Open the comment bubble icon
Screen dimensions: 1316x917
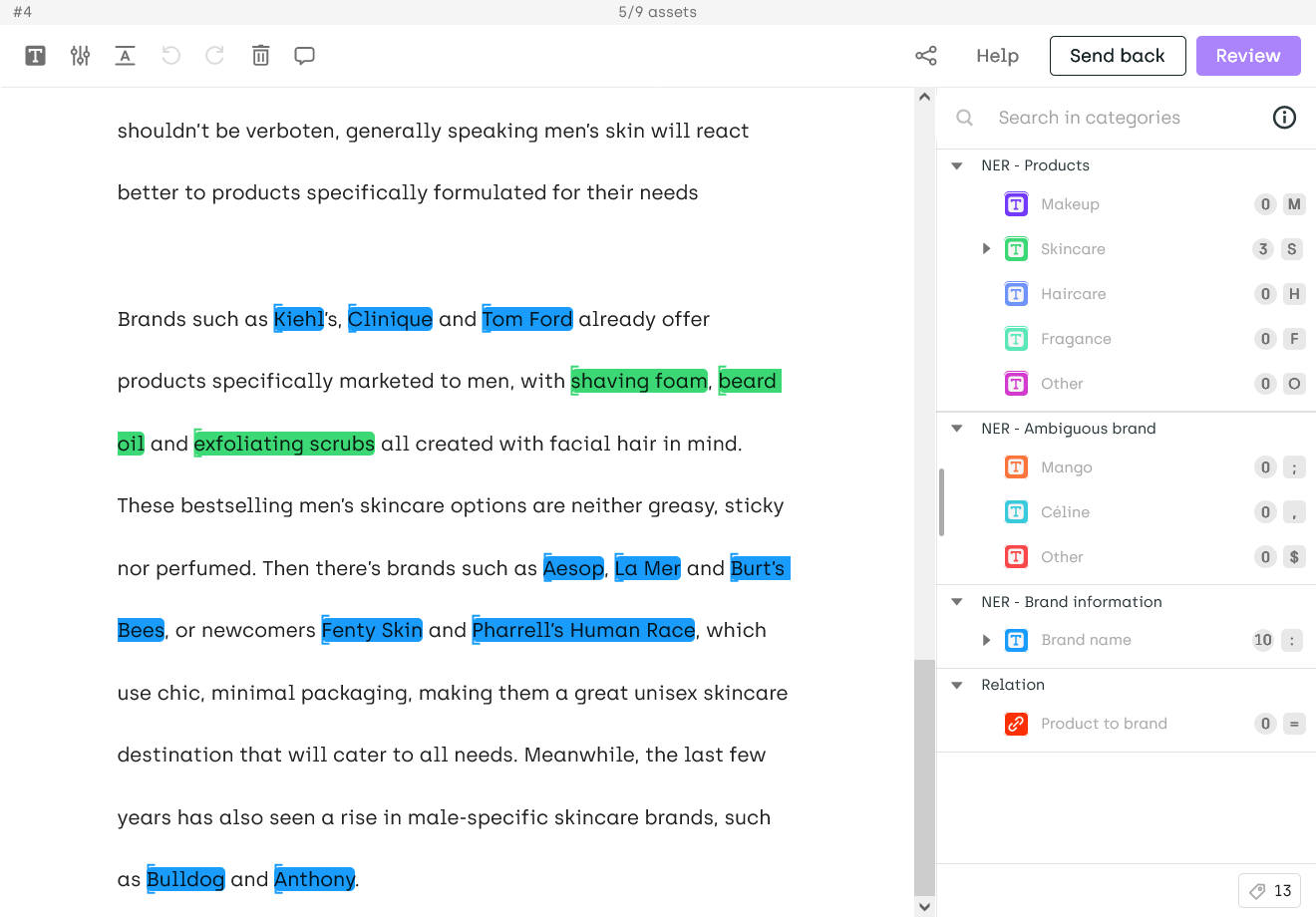[x=305, y=56]
